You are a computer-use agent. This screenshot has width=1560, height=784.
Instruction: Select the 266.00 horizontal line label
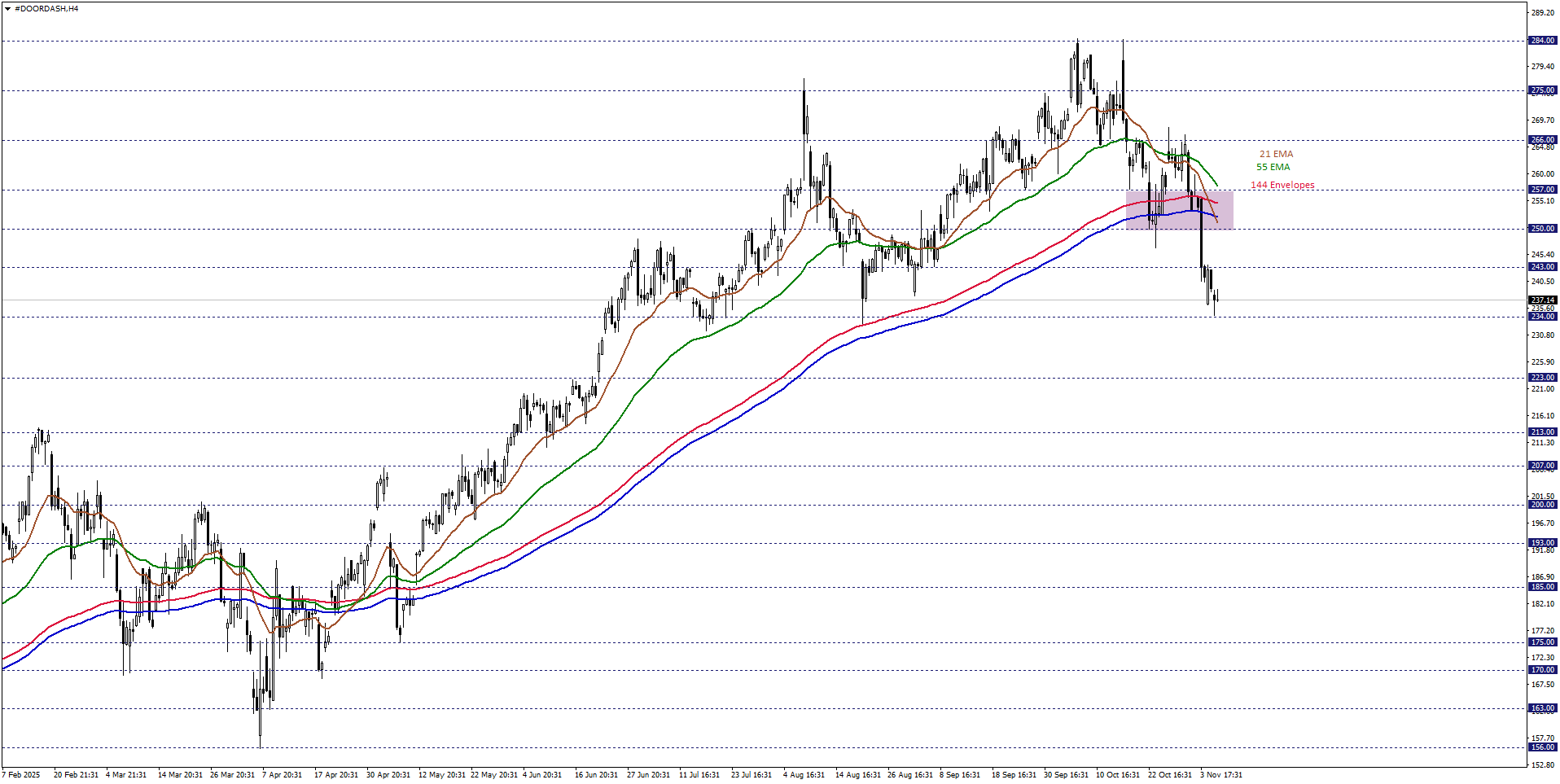1542,140
